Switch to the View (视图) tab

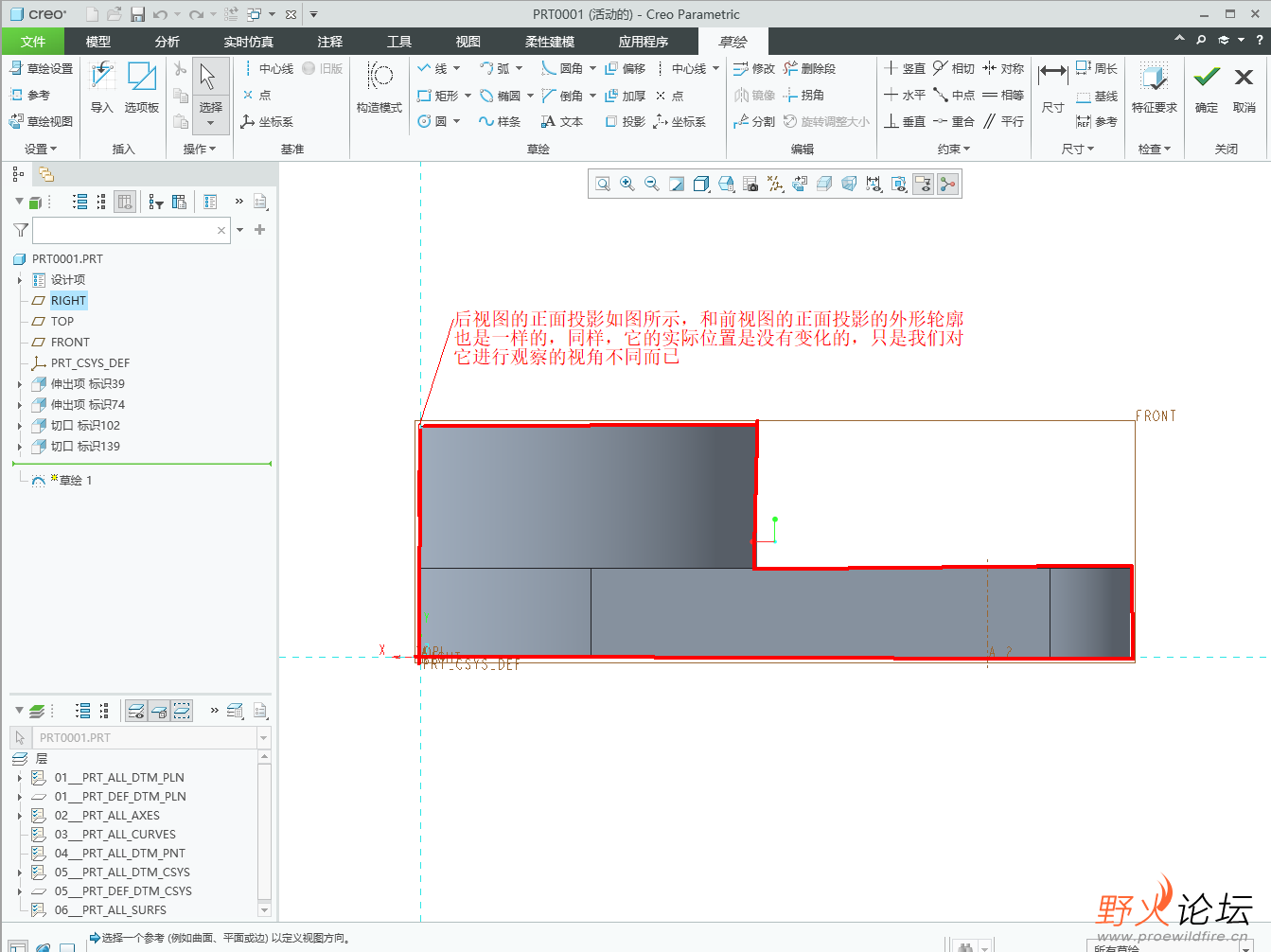coord(468,42)
